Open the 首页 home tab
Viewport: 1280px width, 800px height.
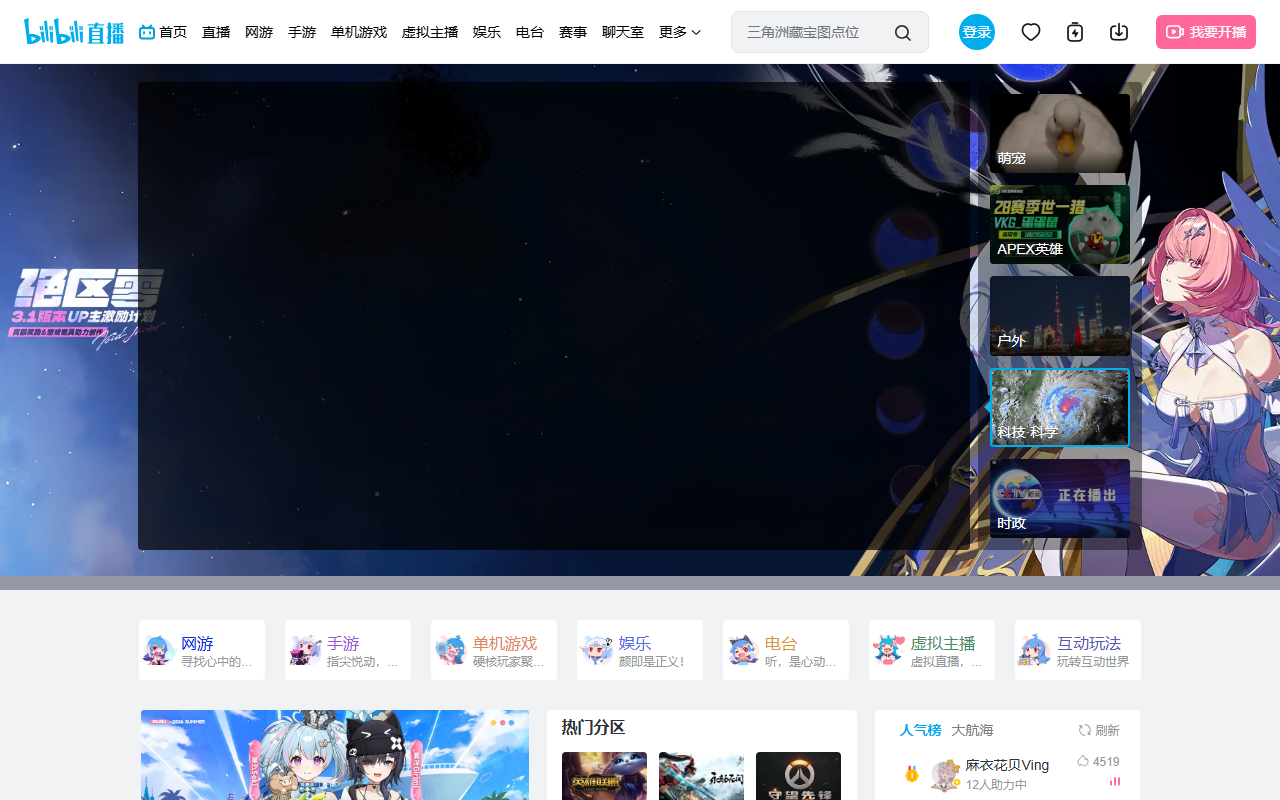point(163,32)
